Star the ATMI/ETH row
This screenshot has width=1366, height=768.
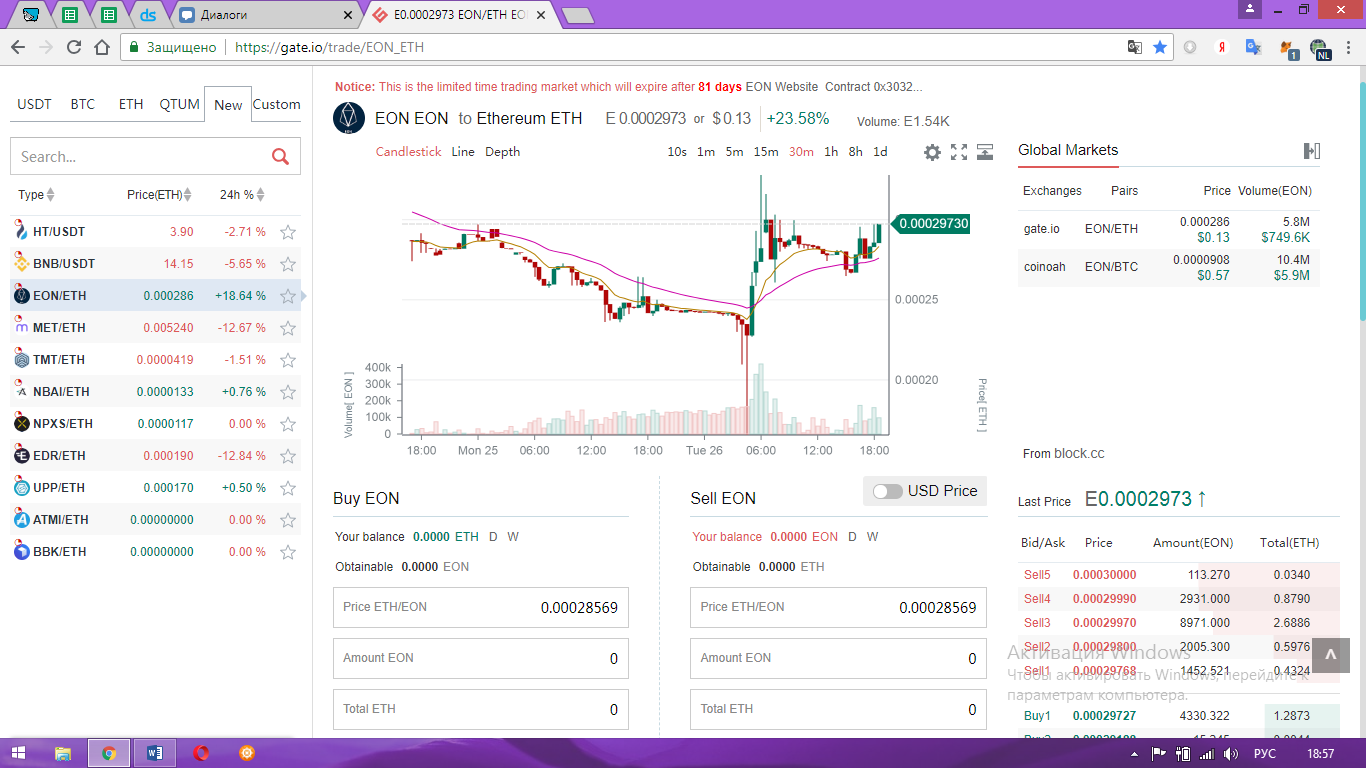pyautogui.click(x=288, y=520)
